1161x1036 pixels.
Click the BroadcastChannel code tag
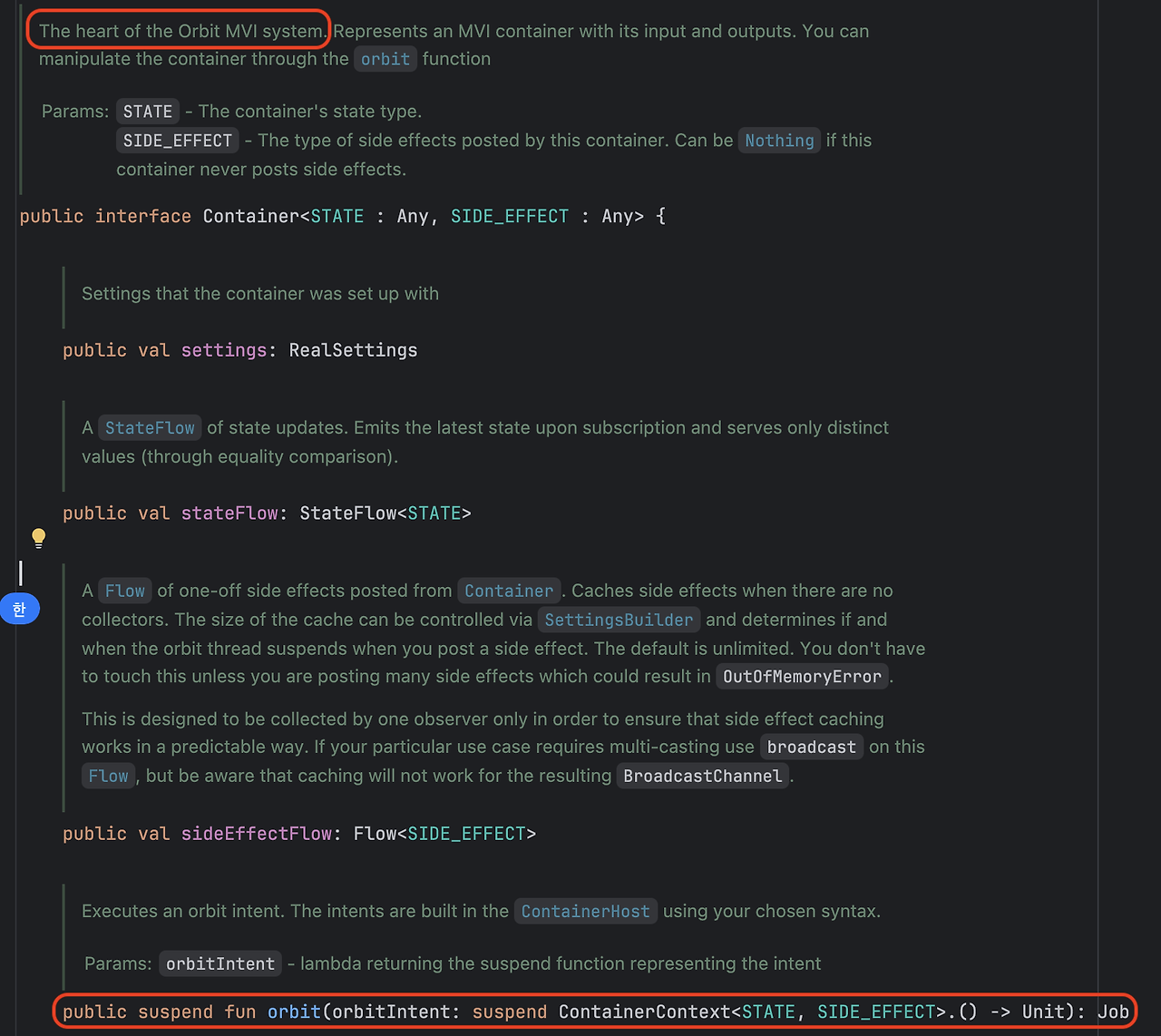pyautogui.click(x=702, y=777)
